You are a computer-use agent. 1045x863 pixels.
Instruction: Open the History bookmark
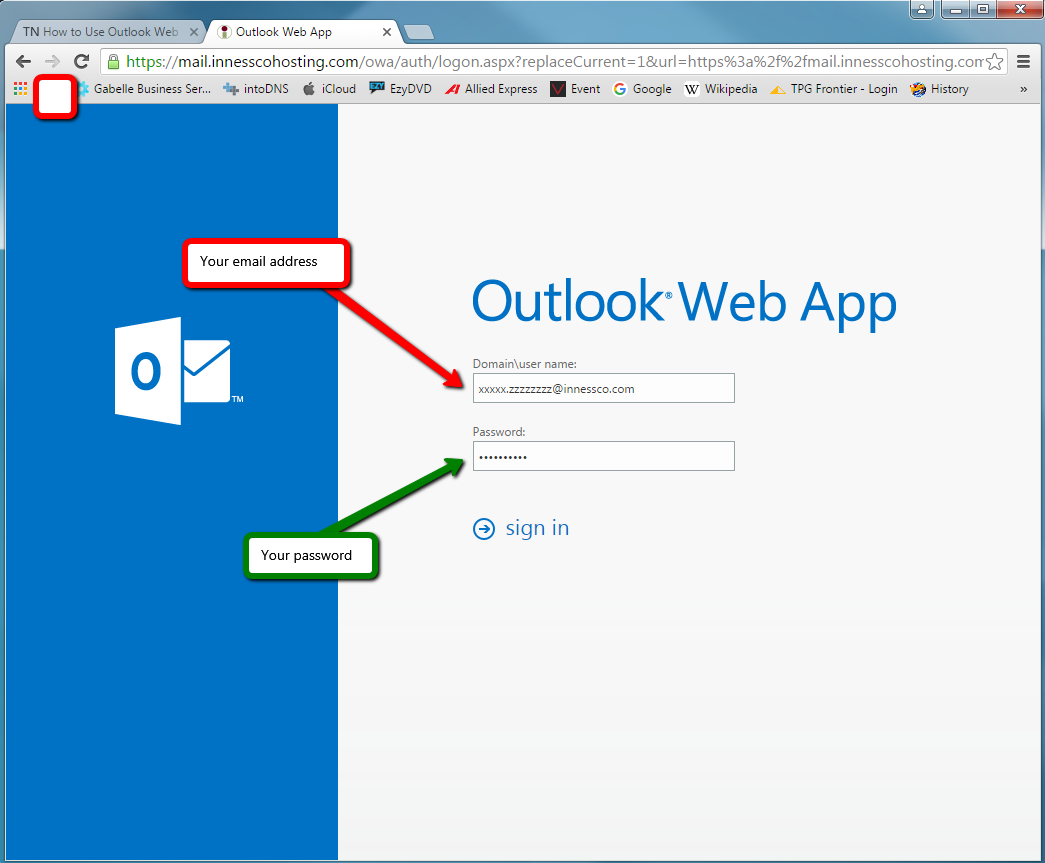(x=940, y=89)
